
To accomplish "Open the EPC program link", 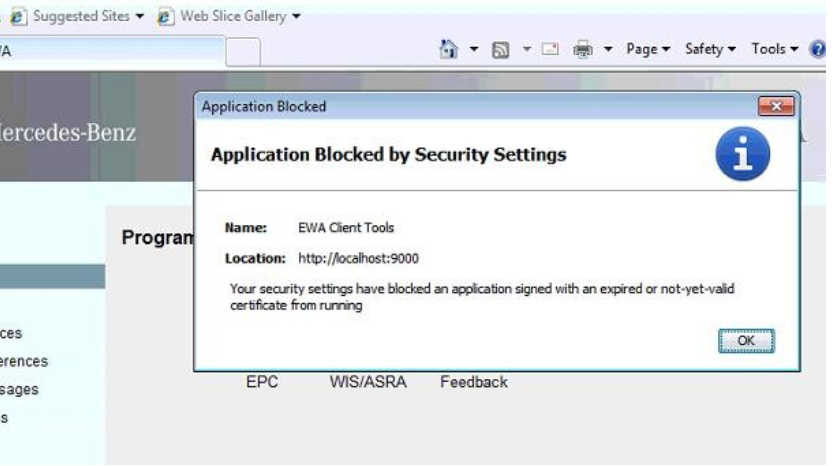I will coord(262,382).
